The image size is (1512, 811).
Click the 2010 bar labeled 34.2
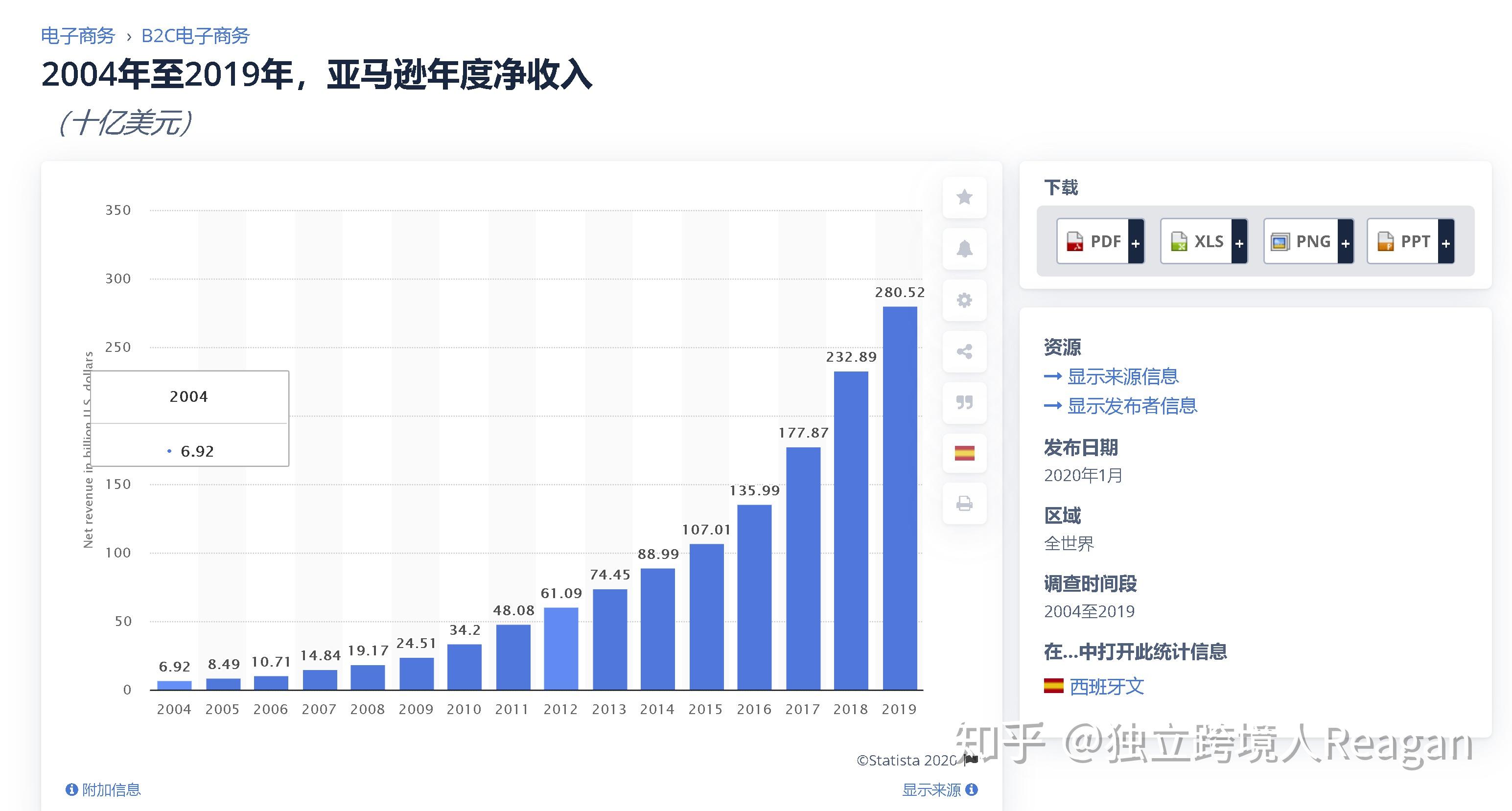(465, 667)
